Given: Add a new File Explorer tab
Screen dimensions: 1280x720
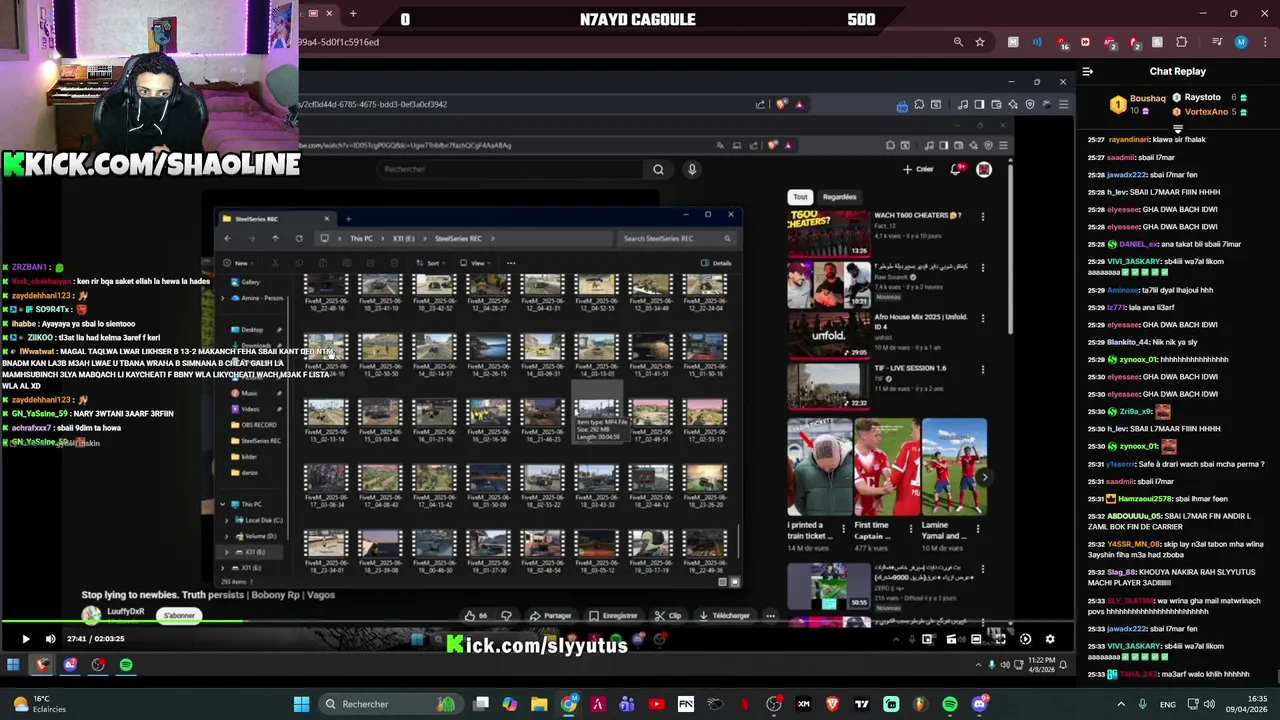Looking at the screenshot, I should pos(348,218).
